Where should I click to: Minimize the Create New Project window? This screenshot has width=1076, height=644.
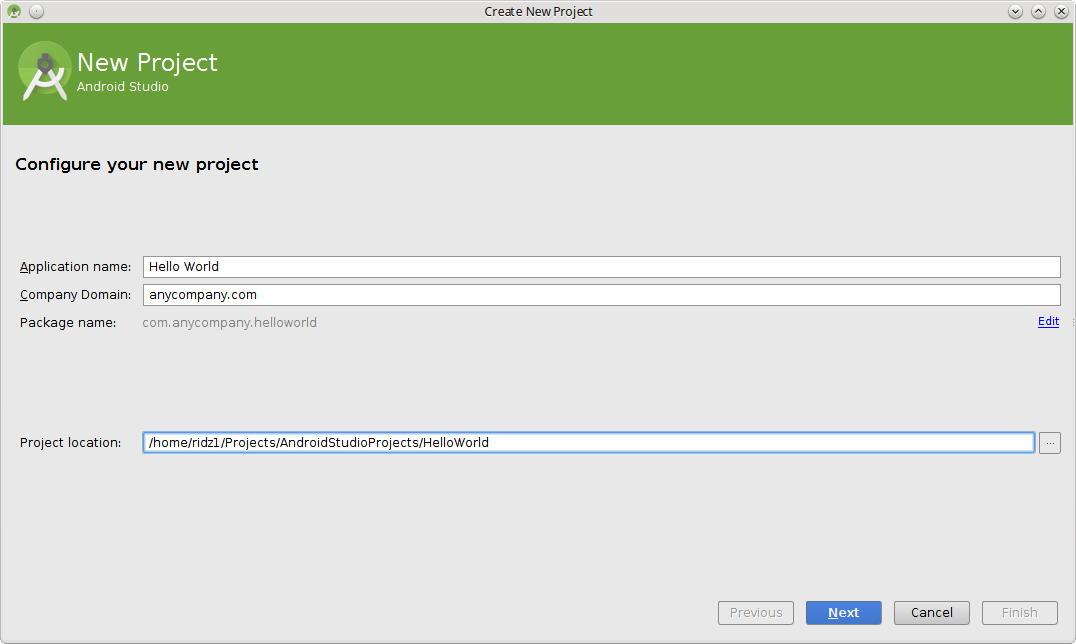(1015, 12)
